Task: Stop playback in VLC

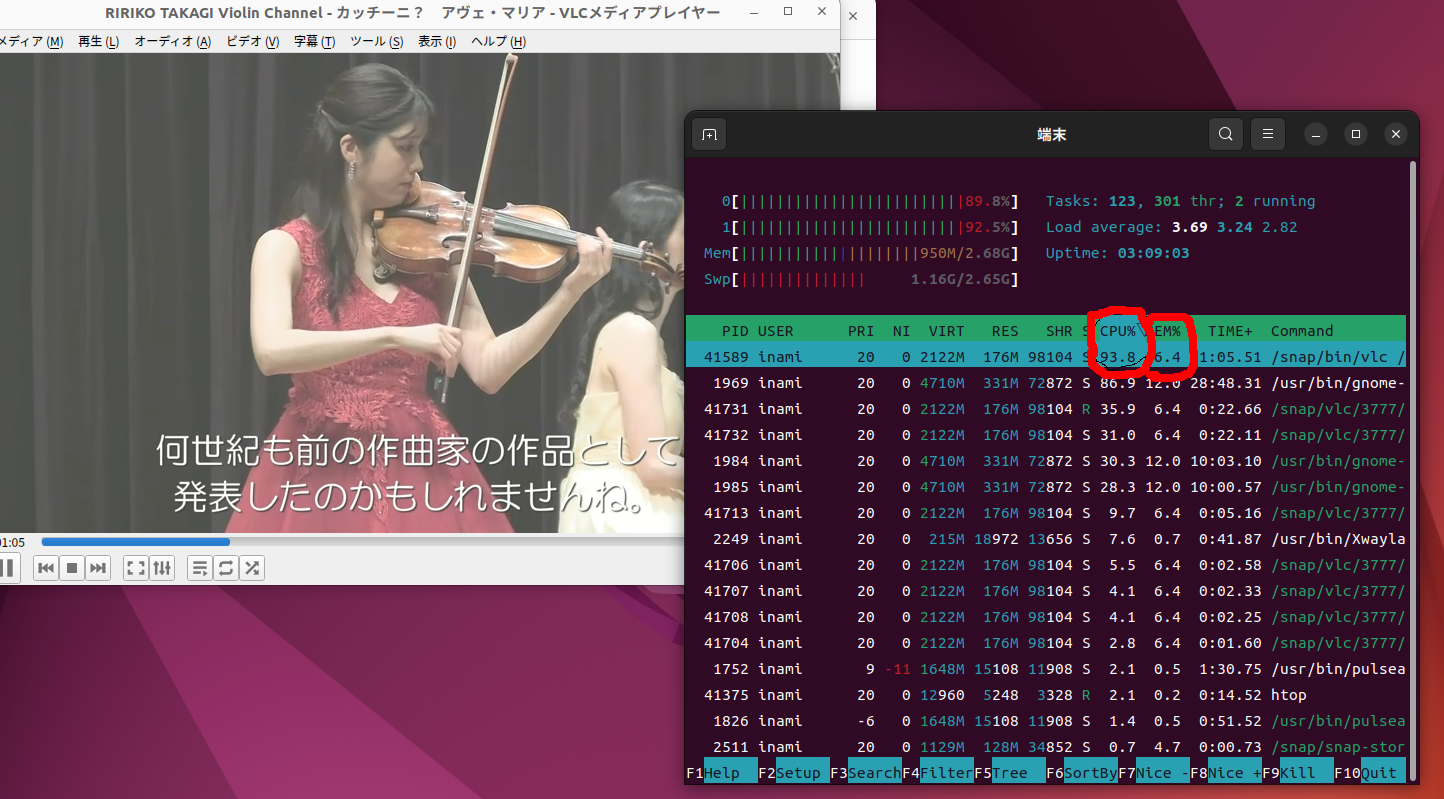Action: coord(72,568)
